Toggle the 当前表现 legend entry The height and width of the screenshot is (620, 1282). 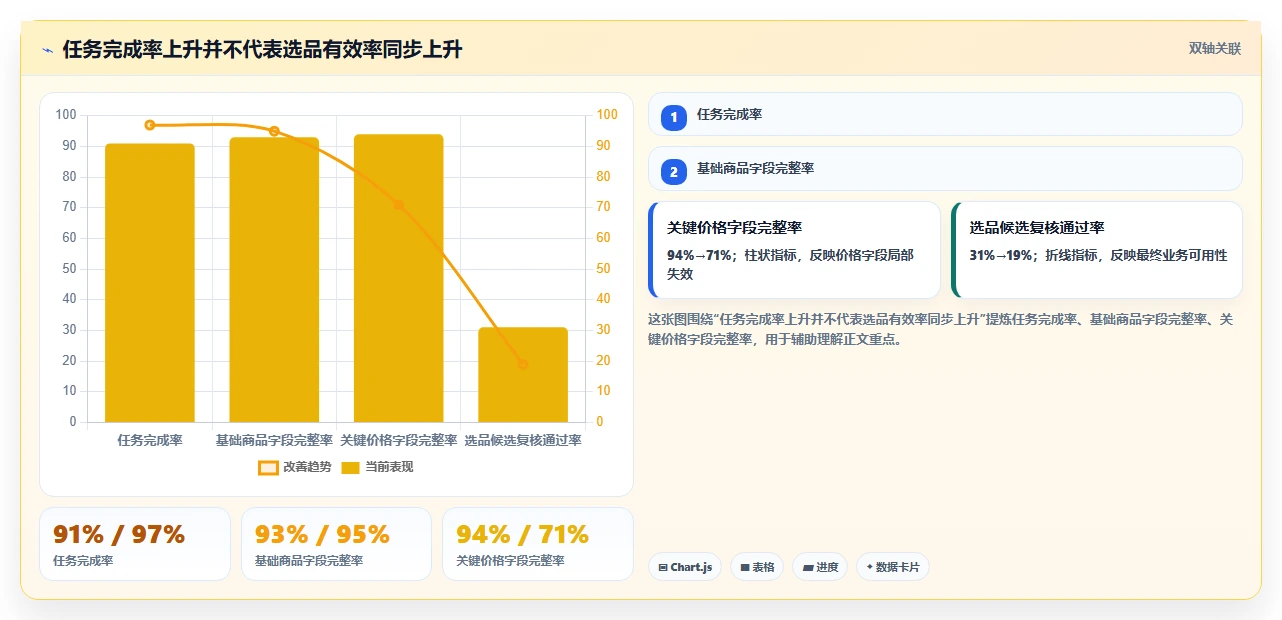[x=377, y=467]
